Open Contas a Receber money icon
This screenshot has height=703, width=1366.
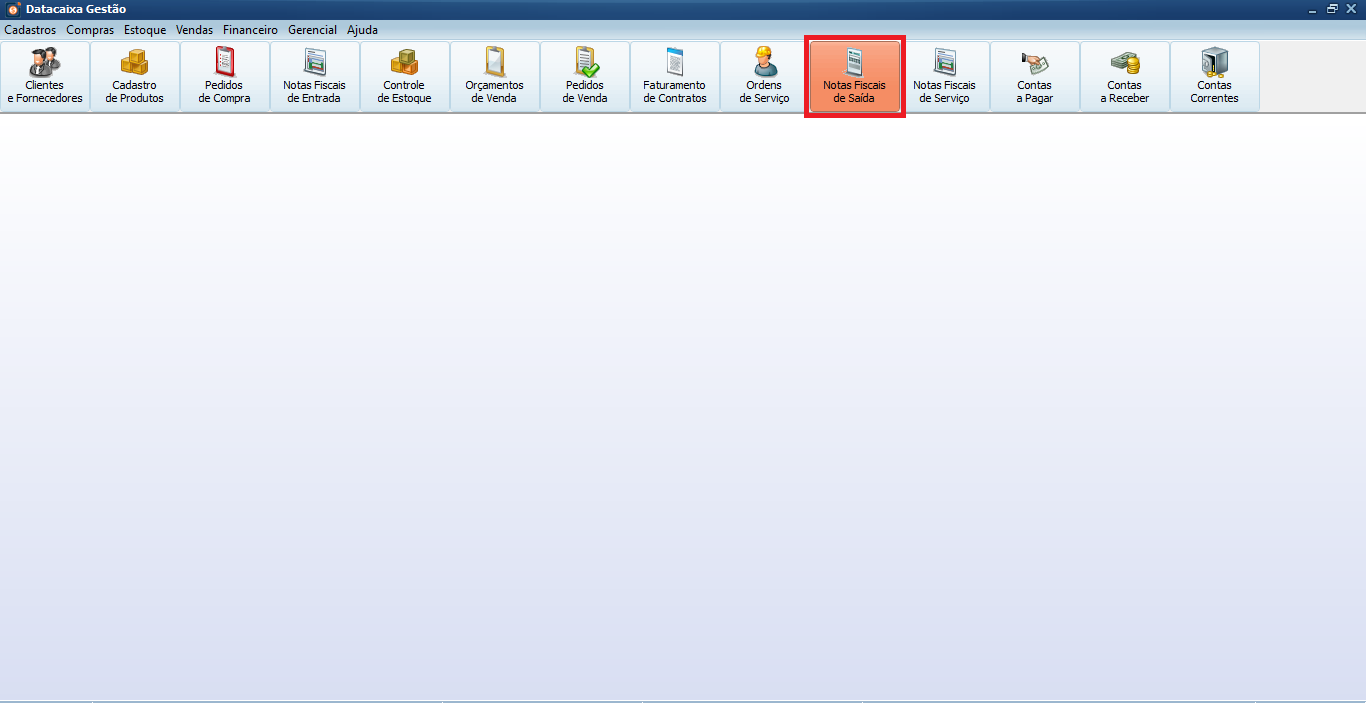click(1125, 76)
